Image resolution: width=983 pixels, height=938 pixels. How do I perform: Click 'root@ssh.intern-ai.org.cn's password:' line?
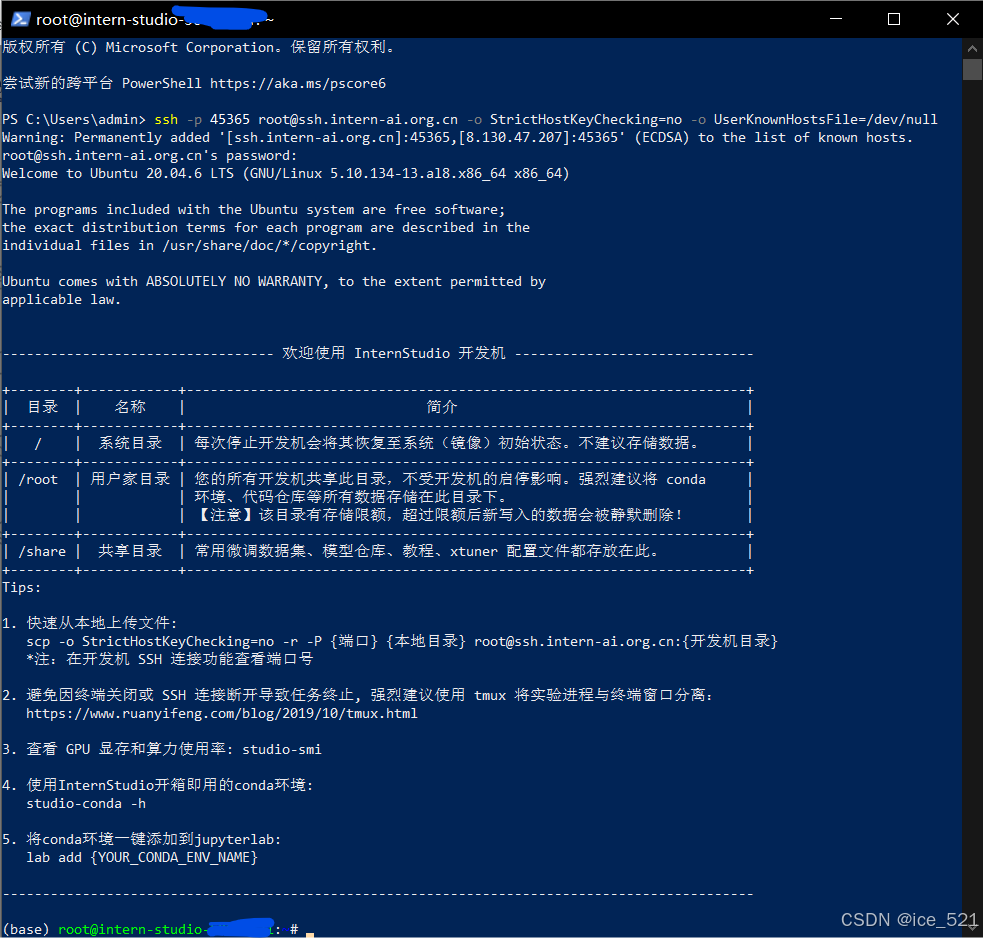click(150, 155)
